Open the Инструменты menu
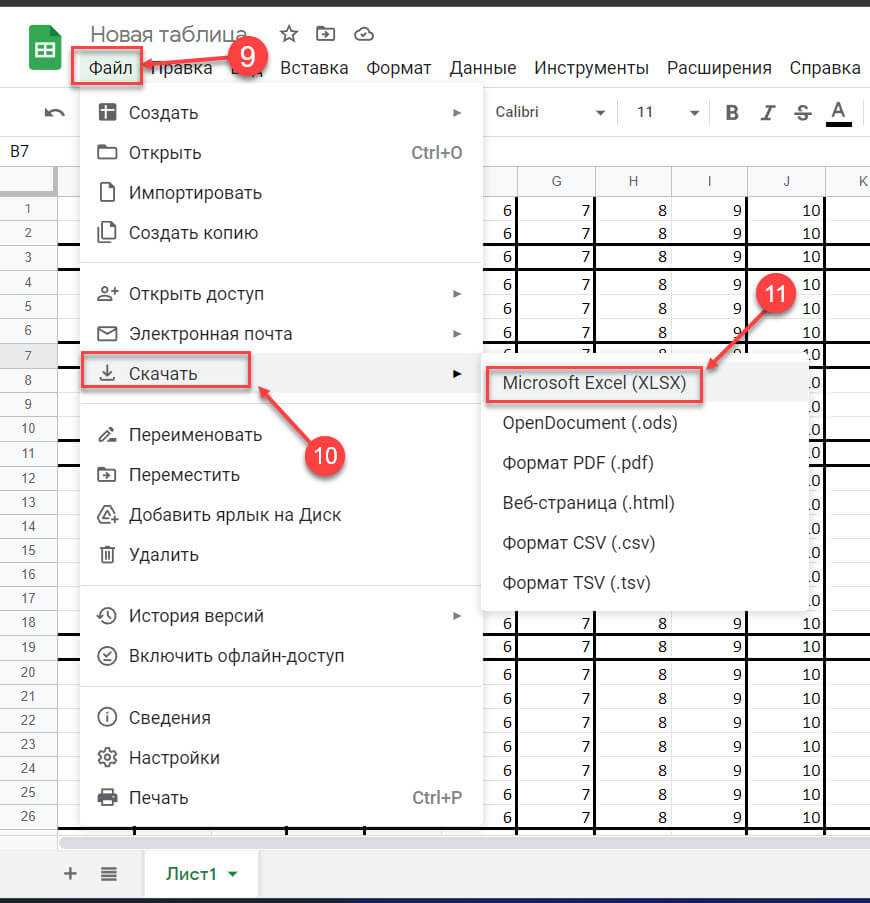This screenshot has width=870, height=903. [x=591, y=68]
